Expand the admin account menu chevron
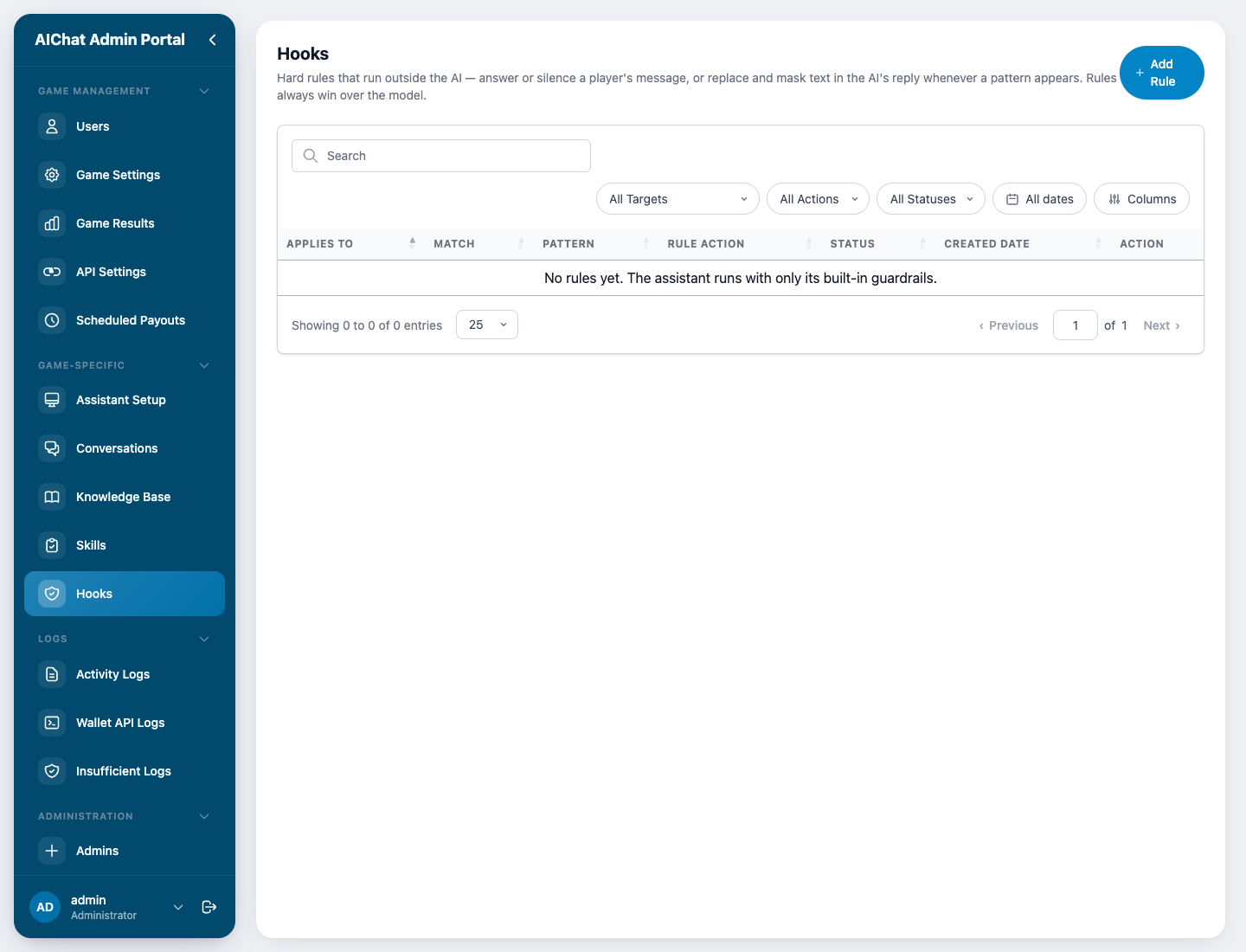The width and height of the screenshot is (1246, 952). (x=178, y=907)
